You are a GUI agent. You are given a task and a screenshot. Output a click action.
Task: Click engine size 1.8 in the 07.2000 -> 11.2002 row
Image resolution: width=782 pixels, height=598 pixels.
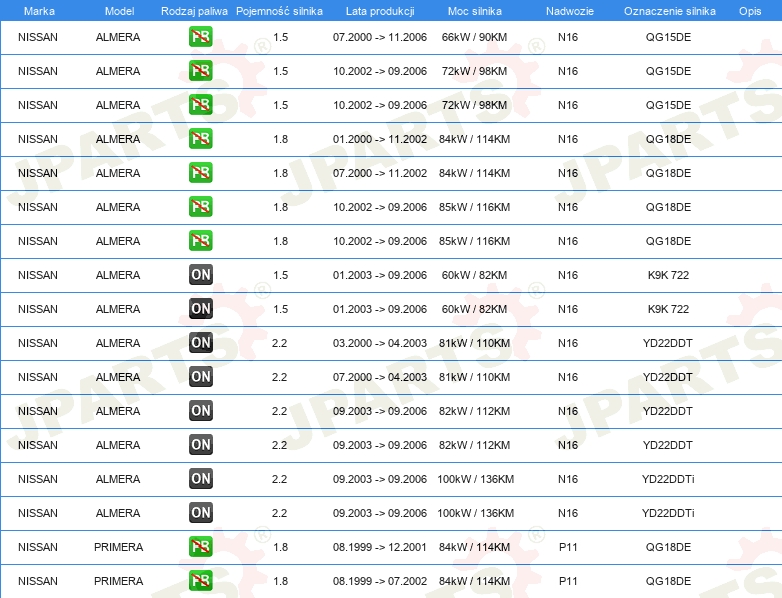click(x=280, y=173)
